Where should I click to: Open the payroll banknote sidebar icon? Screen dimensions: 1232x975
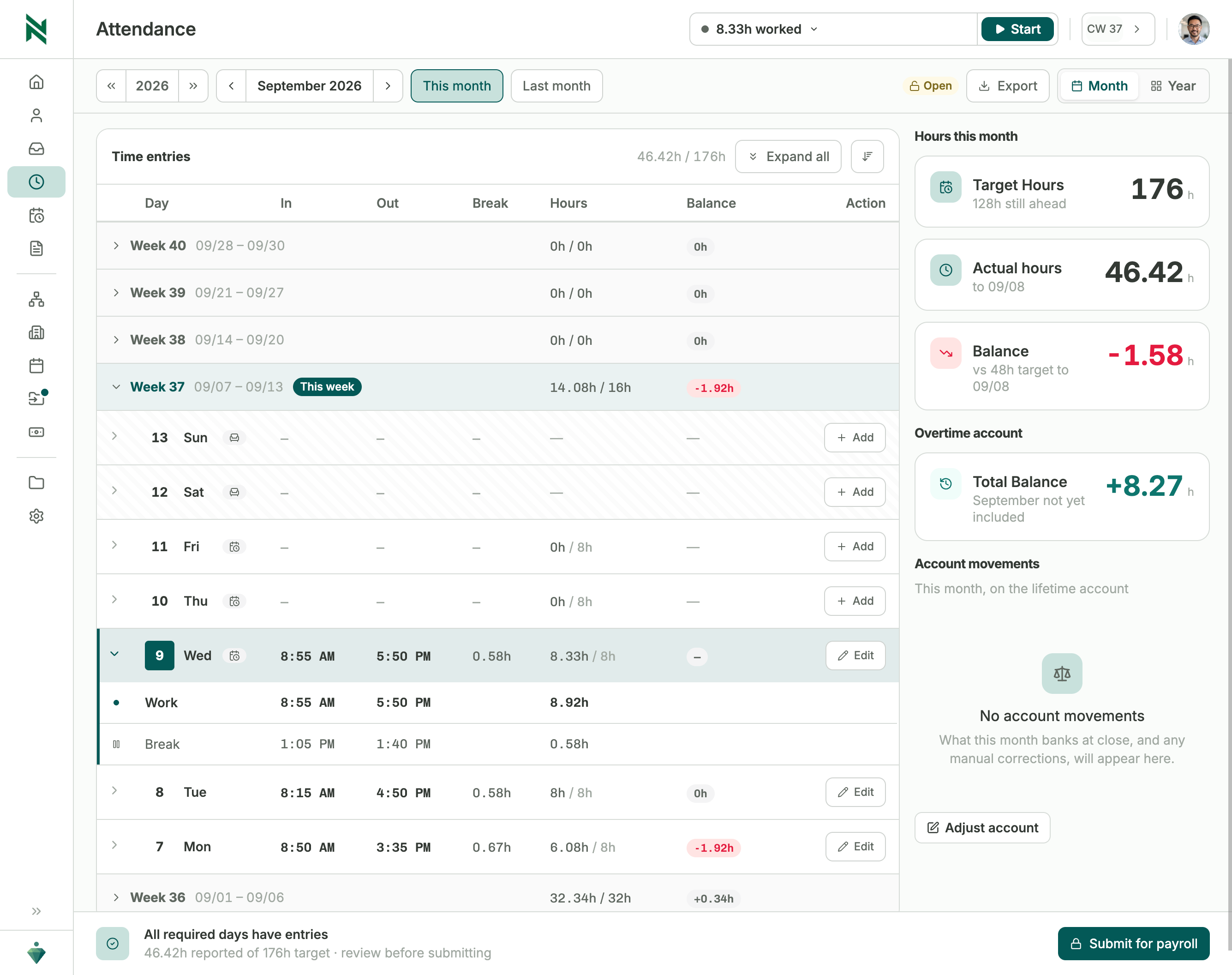pos(36,432)
